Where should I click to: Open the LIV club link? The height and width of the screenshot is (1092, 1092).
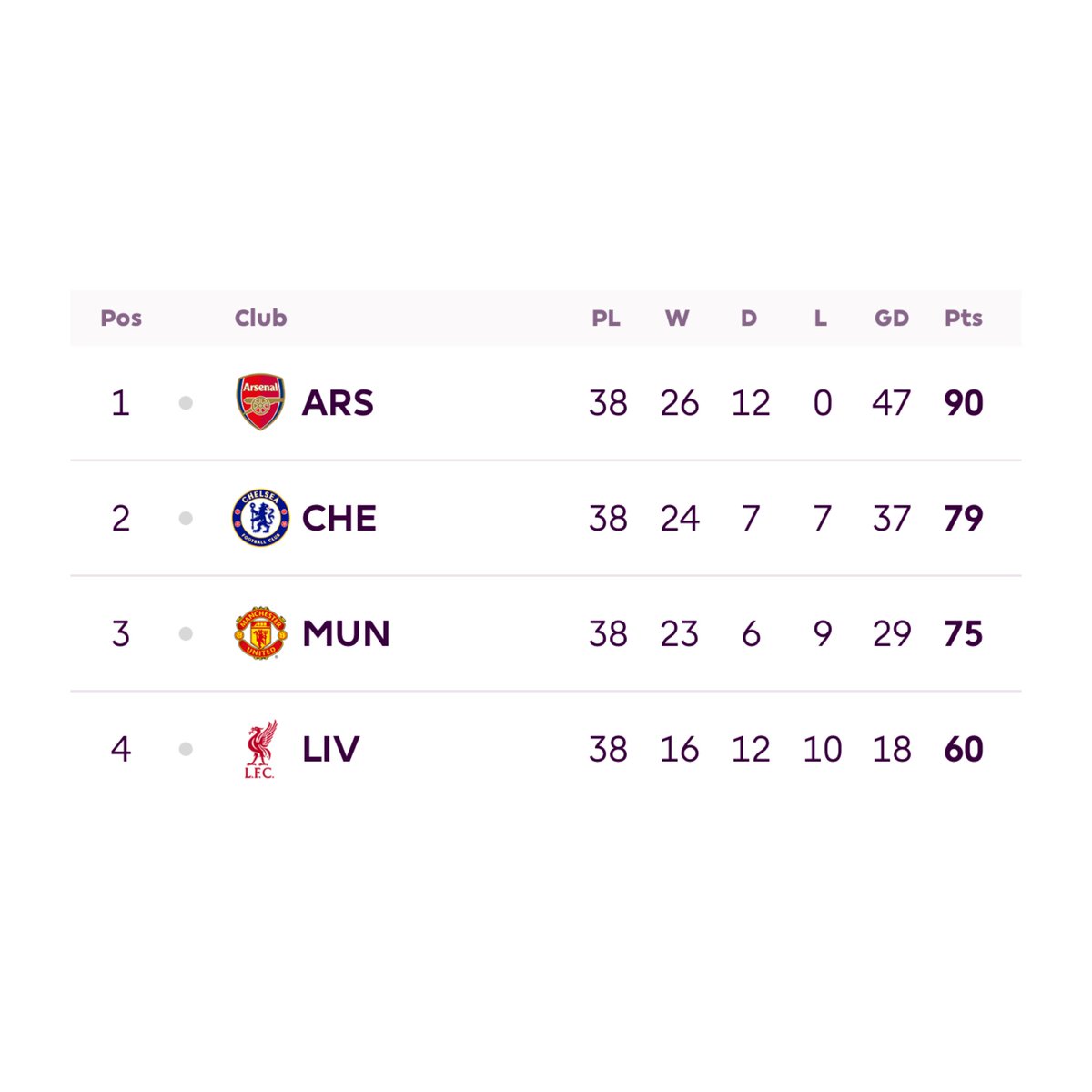click(x=331, y=750)
